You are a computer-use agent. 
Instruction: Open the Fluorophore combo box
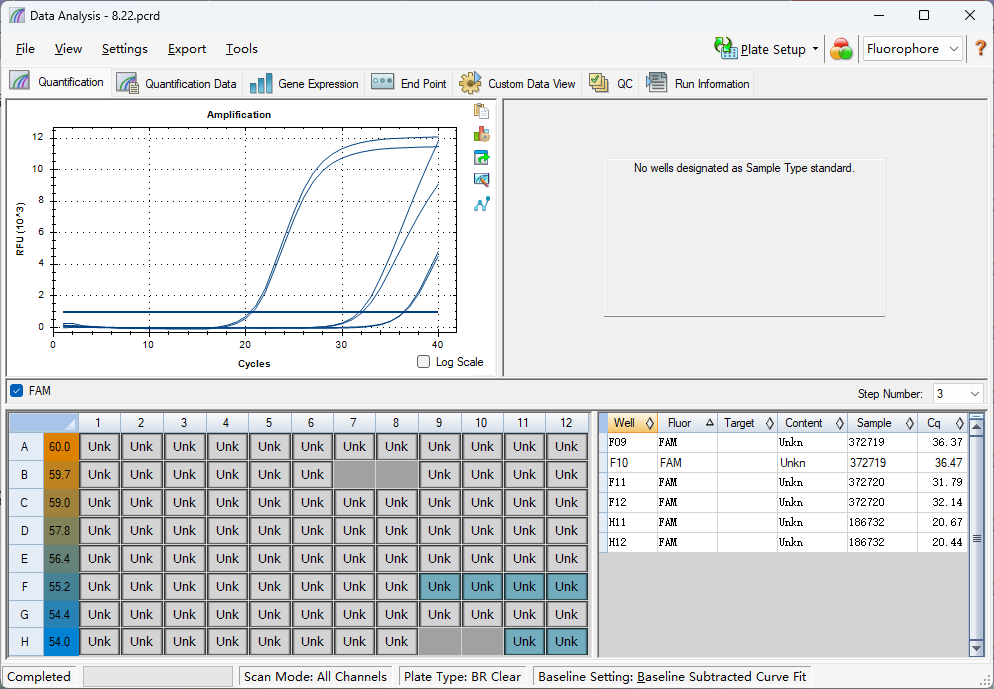coord(912,49)
